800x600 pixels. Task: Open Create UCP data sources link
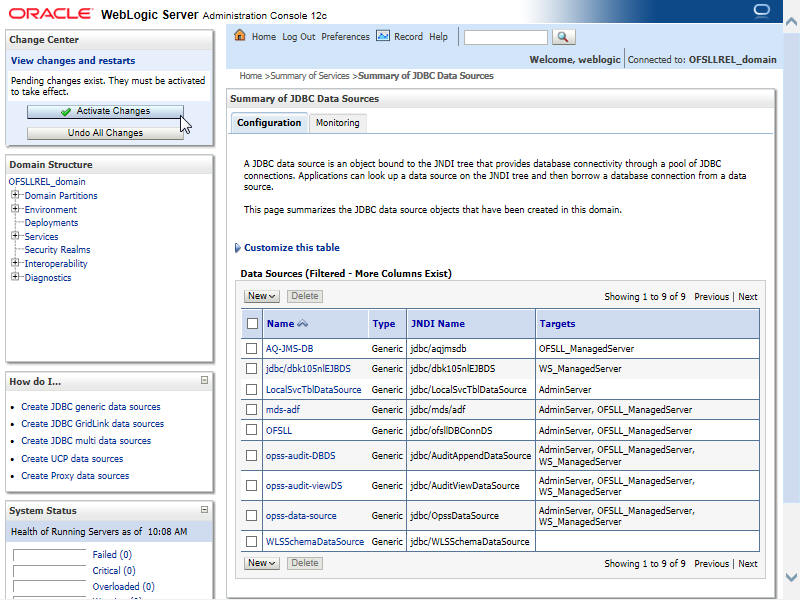tap(72, 459)
